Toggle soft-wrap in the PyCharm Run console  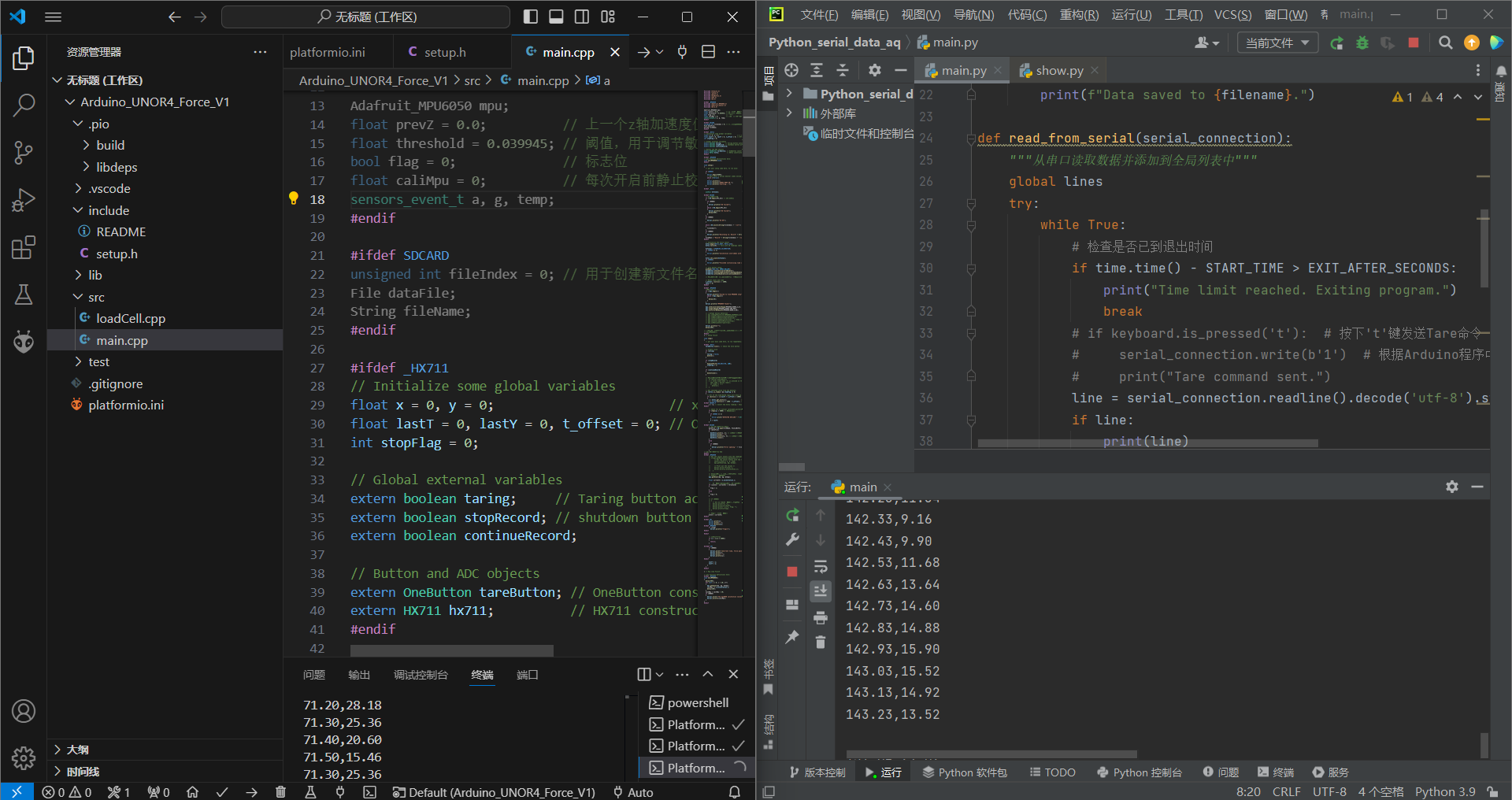pyautogui.click(x=821, y=567)
